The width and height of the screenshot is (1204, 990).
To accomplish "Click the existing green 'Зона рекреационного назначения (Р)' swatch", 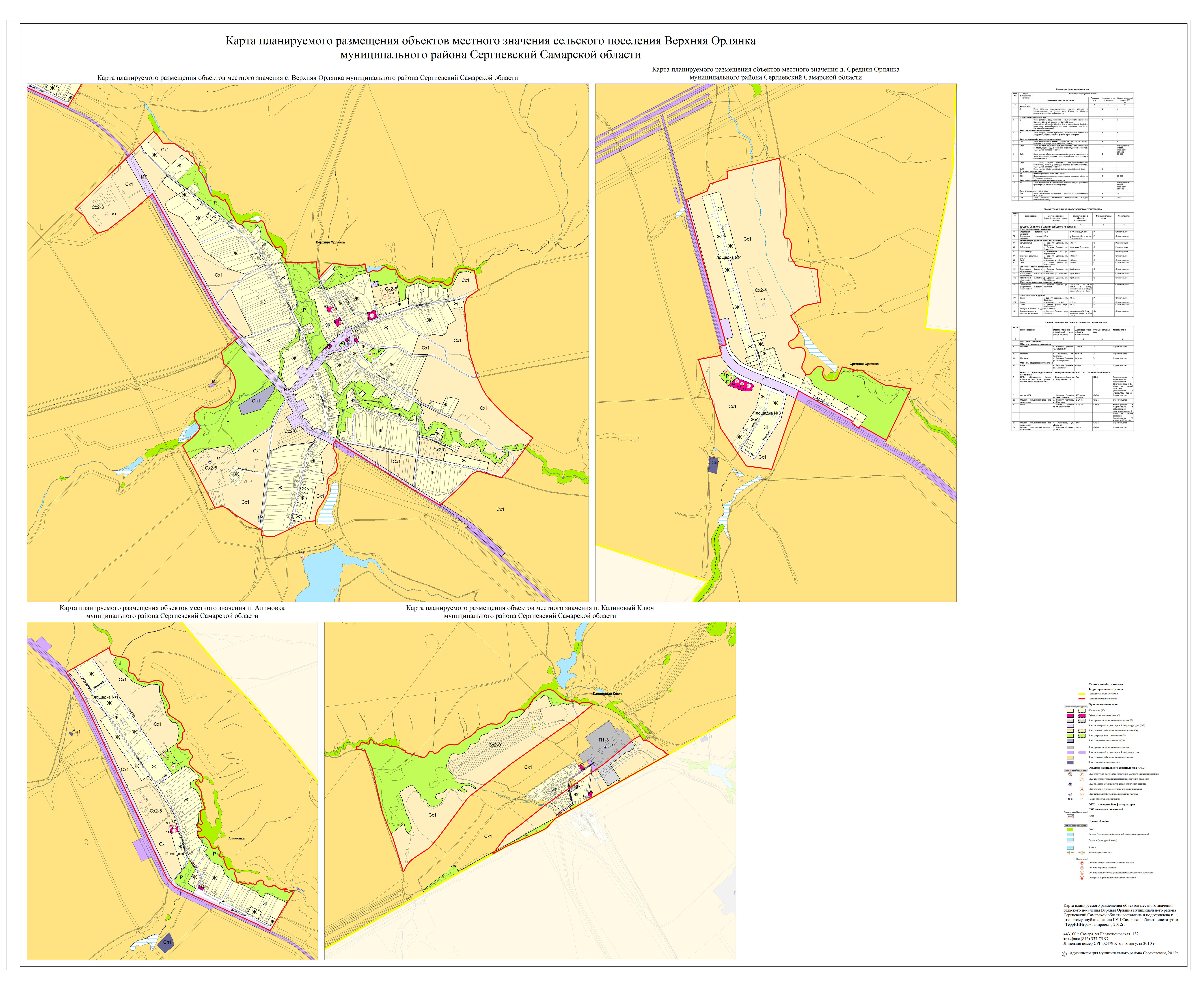I will [1070, 736].
